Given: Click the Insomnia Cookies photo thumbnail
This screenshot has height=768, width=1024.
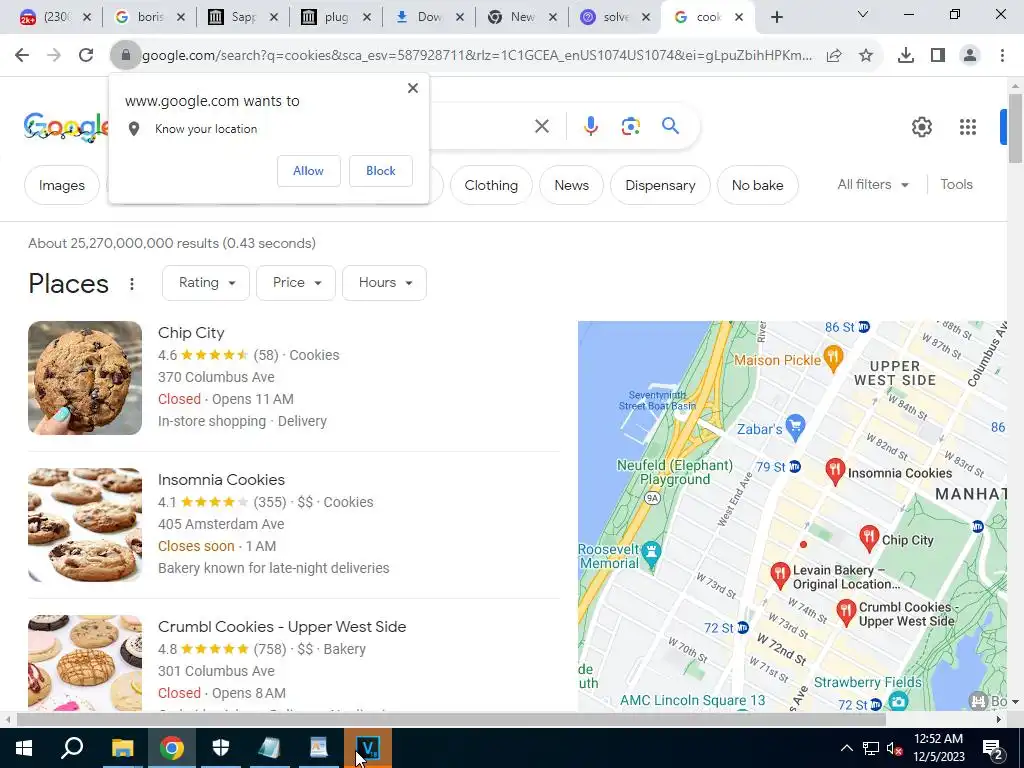Looking at the screenshot, I should (x=85, y=525).
